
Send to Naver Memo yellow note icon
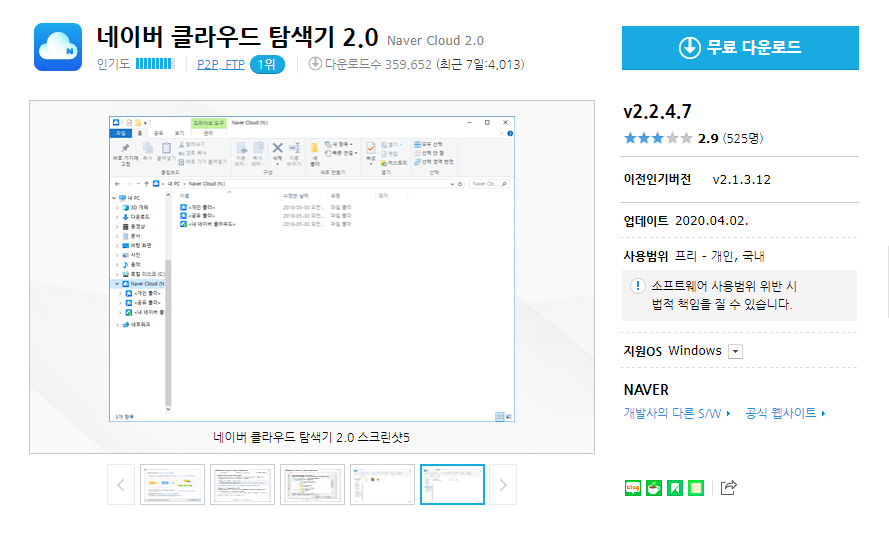696,488
